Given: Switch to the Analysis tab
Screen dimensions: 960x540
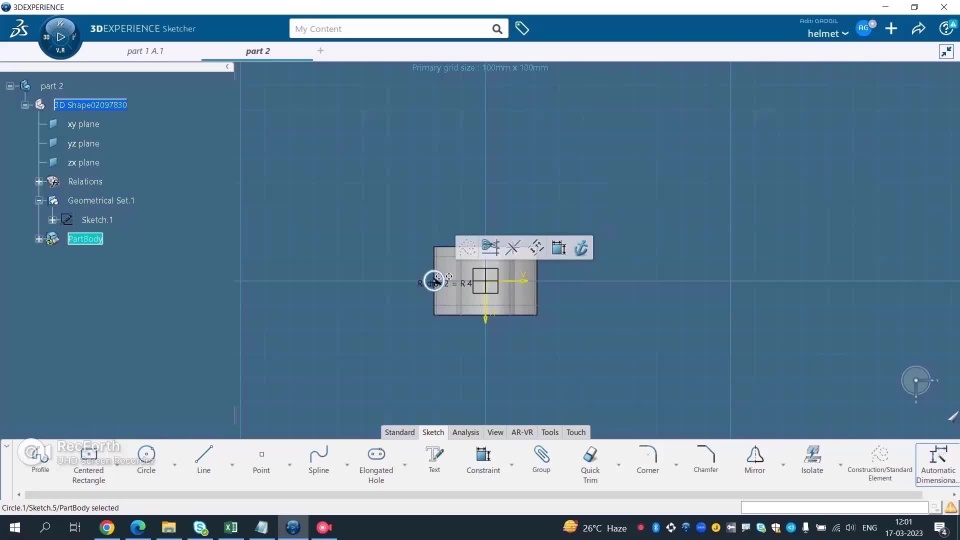Looking at the screenshot, I should 465,432.
